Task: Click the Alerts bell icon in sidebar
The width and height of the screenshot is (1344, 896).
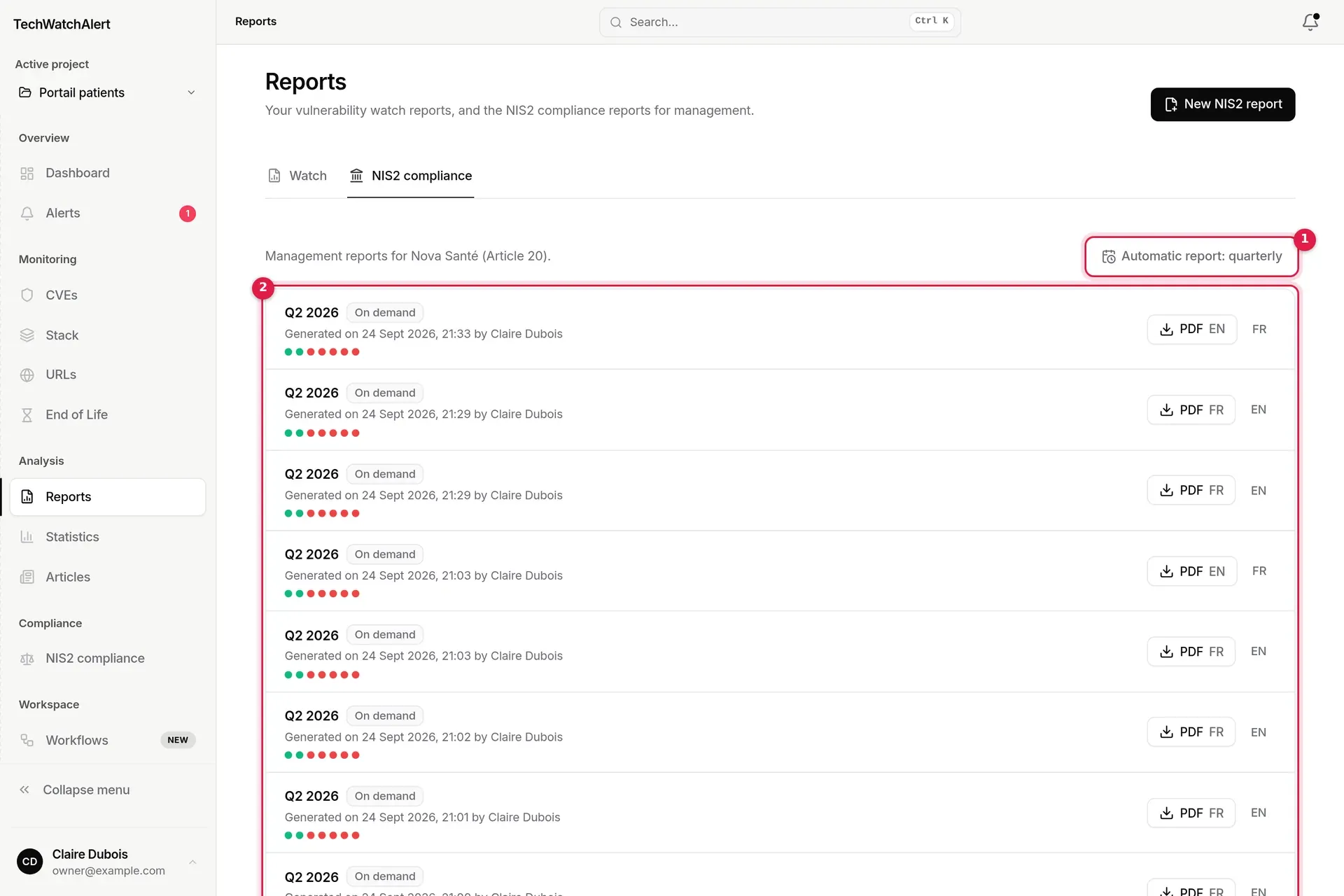Action: [27, 213]
